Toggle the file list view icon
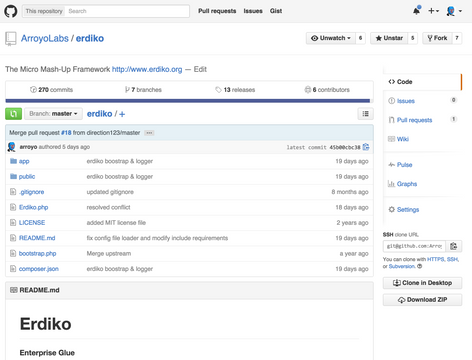The height and width of the screenshot is (360, 472). 365,114
